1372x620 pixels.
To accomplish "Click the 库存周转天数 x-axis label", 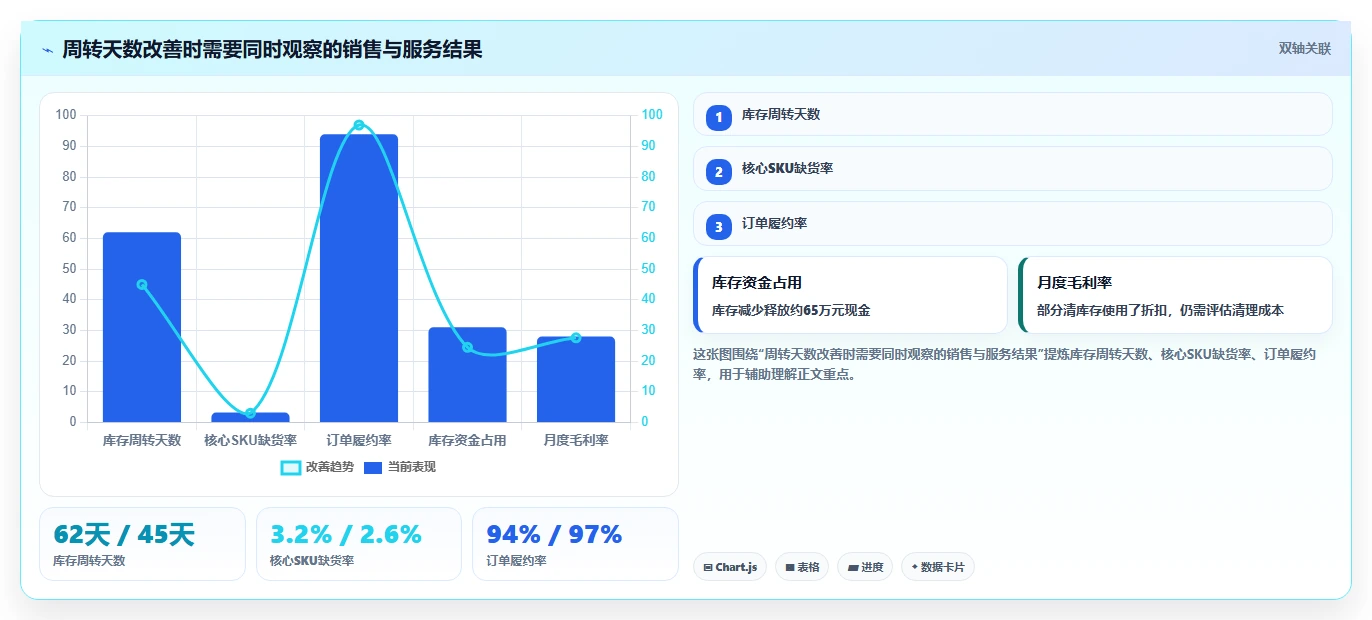I will click(x=142, y=440).
